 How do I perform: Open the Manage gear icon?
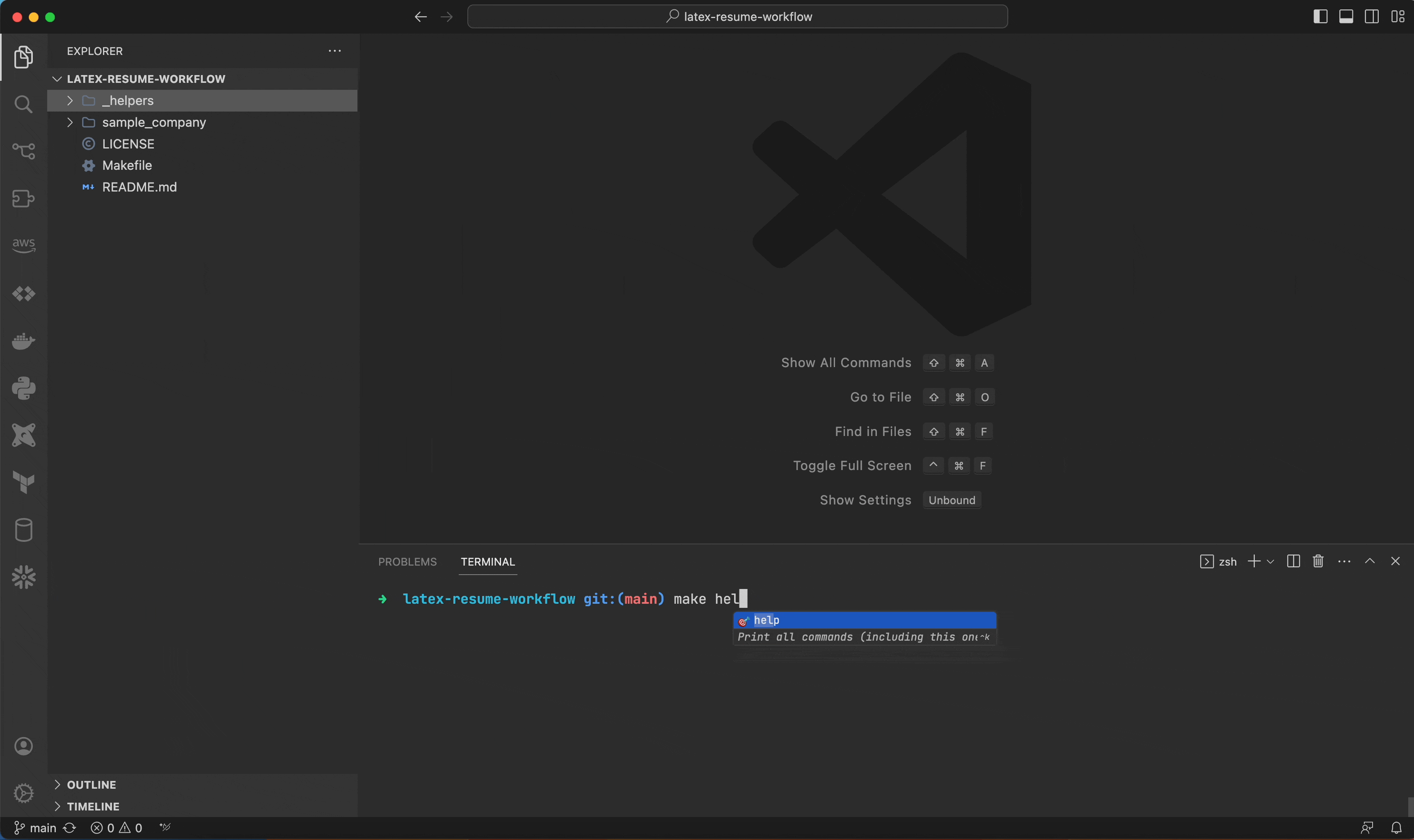click(23, 793)
